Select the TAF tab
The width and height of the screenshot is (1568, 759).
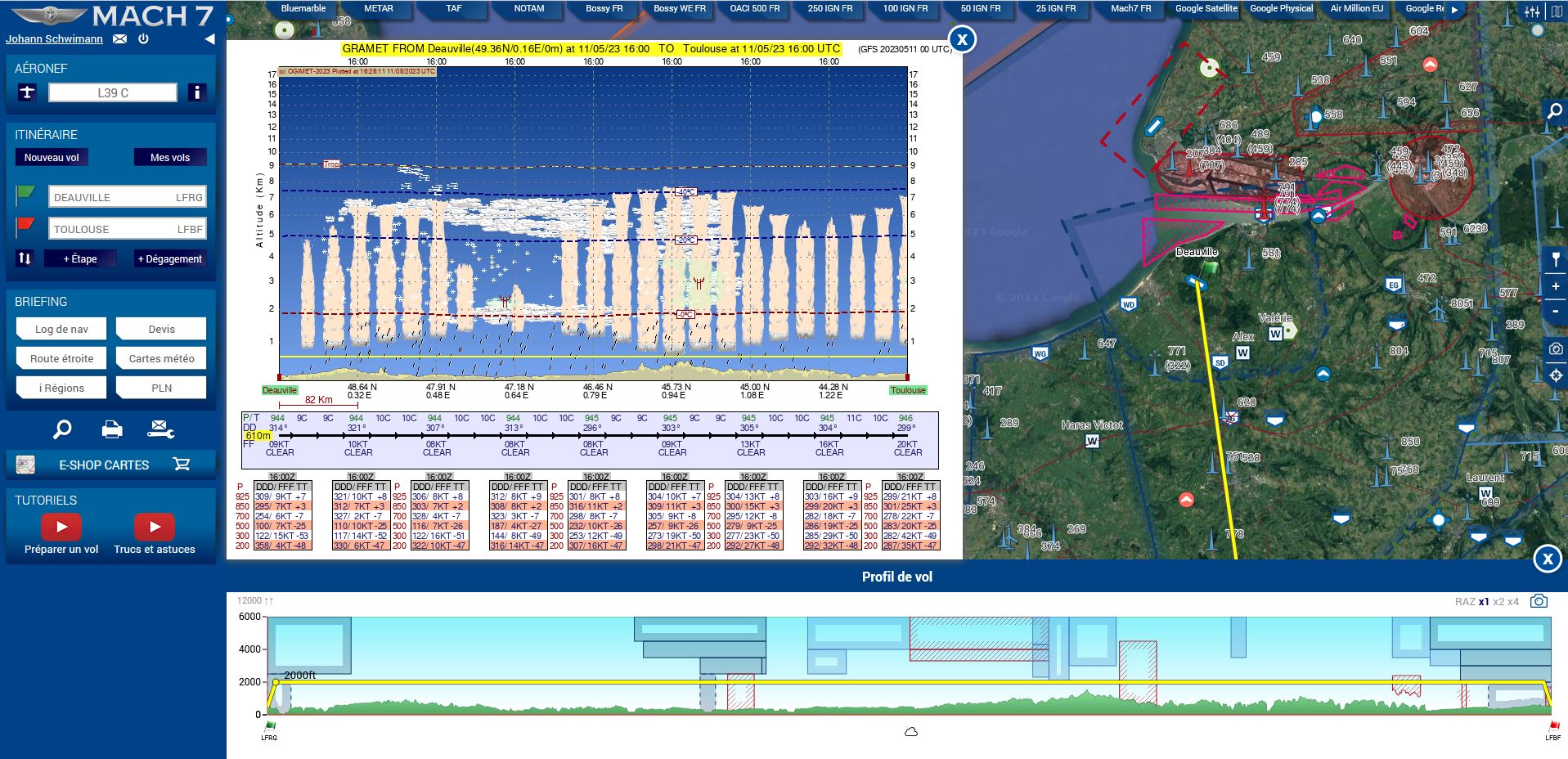point(454,8)
